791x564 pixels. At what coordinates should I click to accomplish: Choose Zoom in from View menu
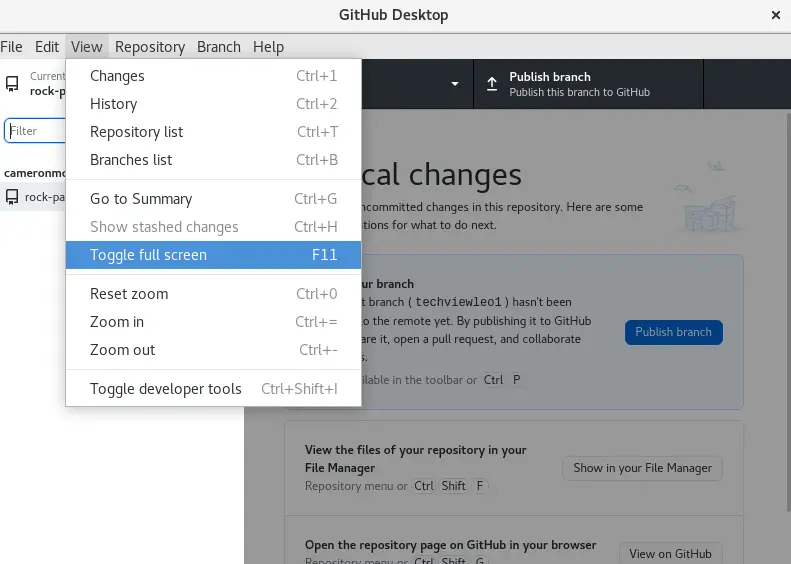click(213, 322)
